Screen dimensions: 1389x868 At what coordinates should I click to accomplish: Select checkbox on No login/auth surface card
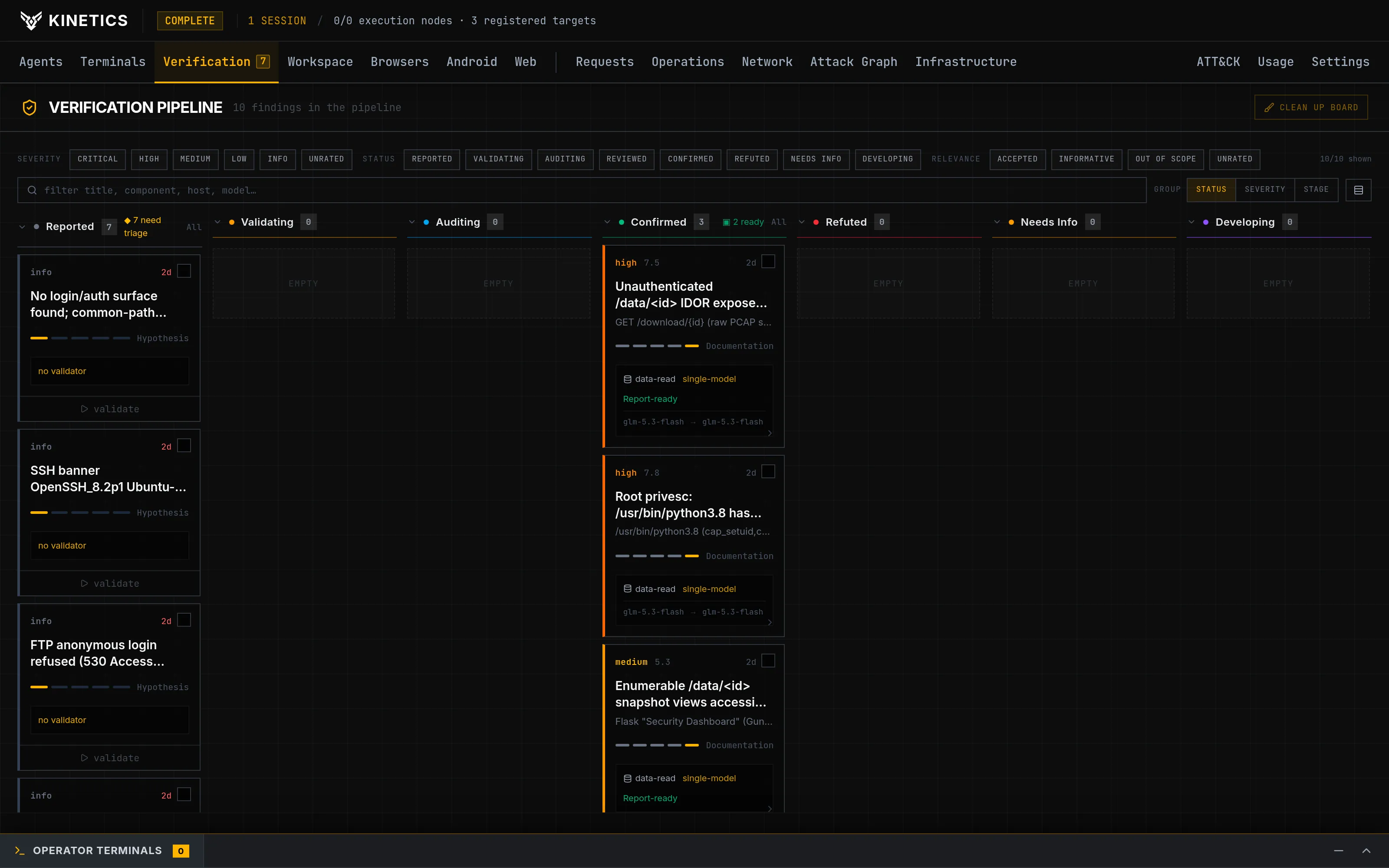coord(184,271)
